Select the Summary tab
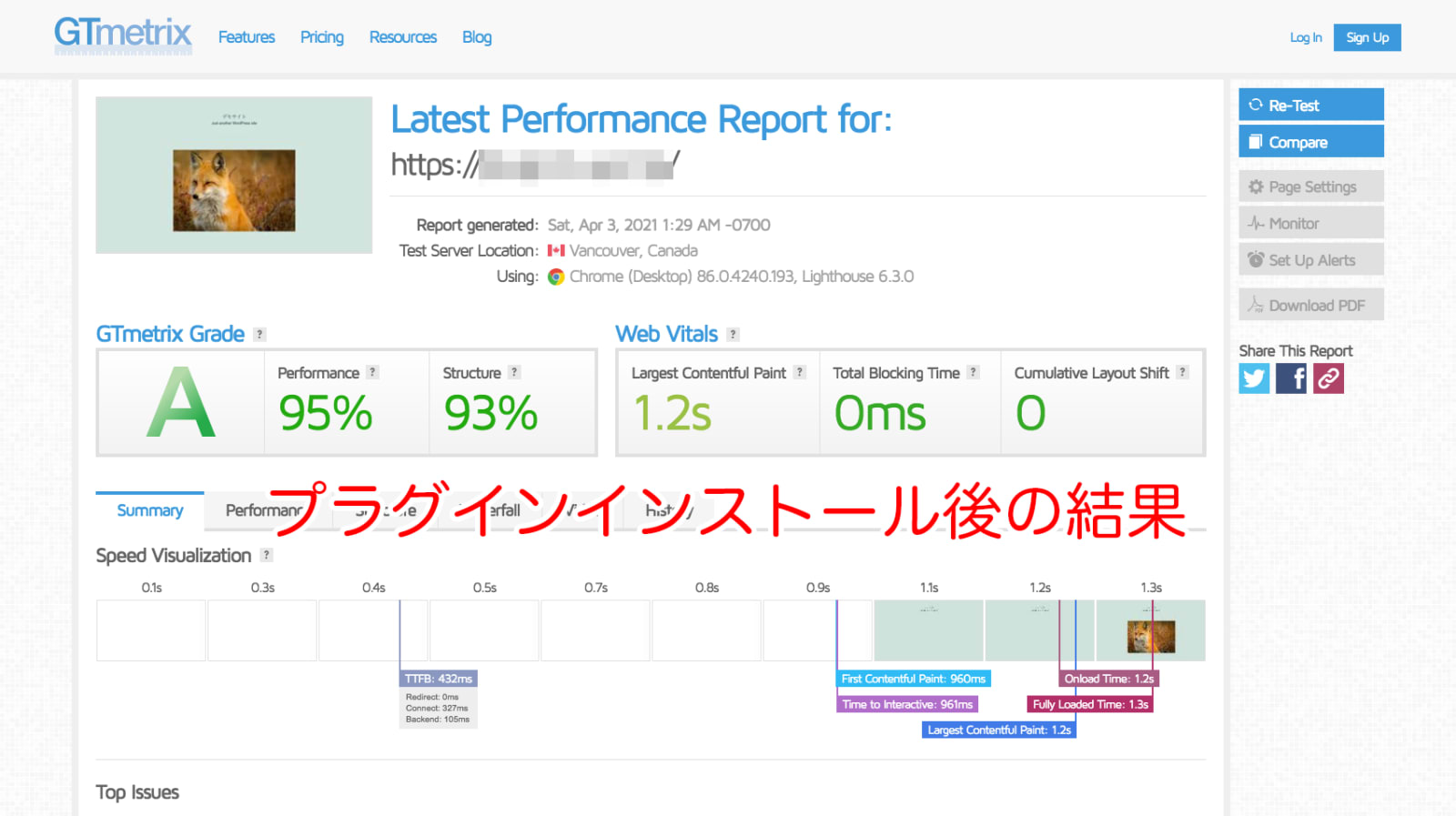1456x816 pixels. tap(150, 510)
